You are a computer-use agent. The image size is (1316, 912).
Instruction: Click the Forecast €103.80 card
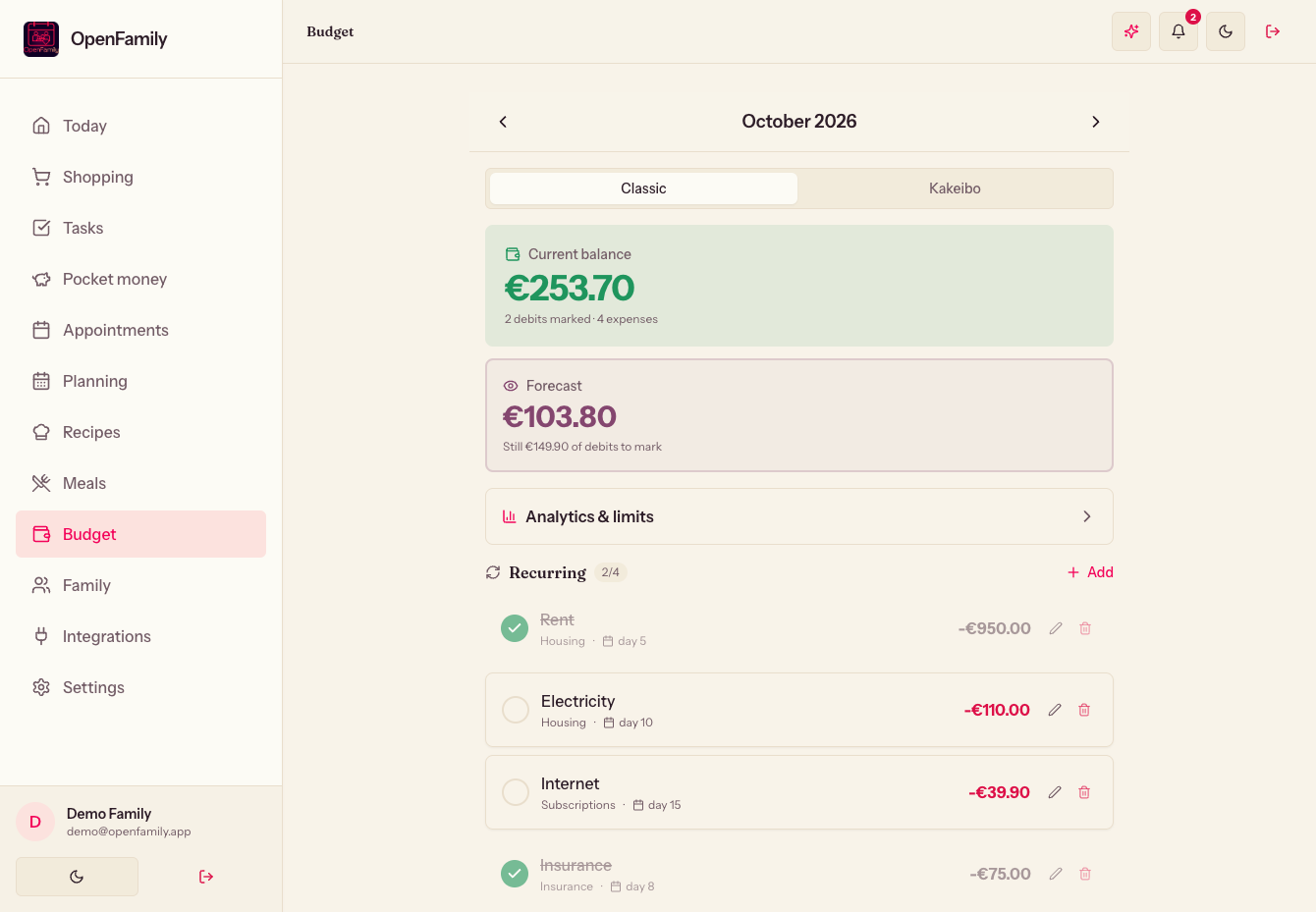pyautogui.click(x=799, y=415)
